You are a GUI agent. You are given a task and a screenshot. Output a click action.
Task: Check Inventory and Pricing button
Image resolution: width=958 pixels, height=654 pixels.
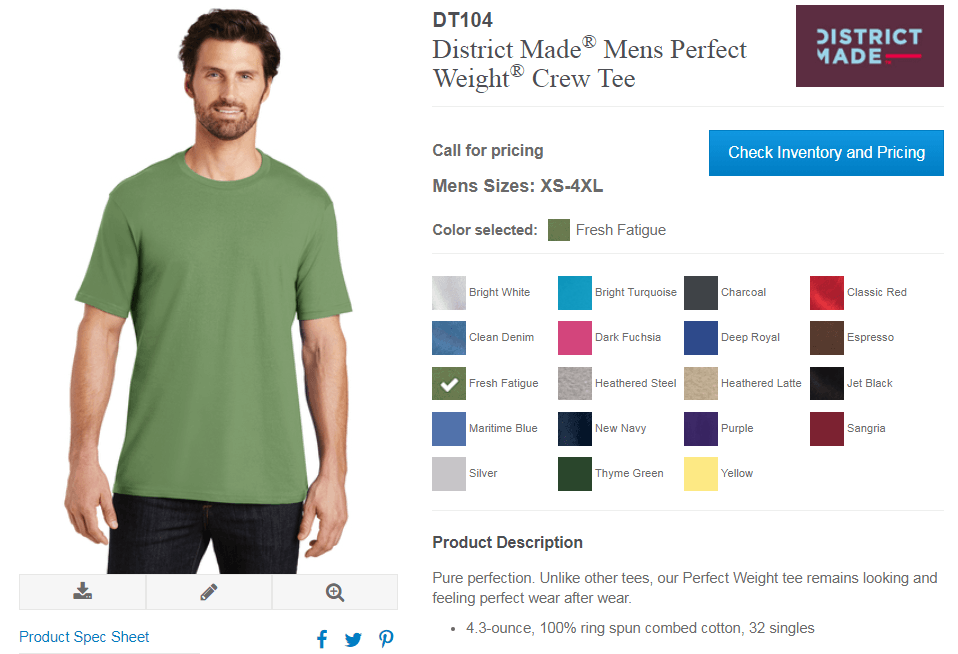[826, 152]
